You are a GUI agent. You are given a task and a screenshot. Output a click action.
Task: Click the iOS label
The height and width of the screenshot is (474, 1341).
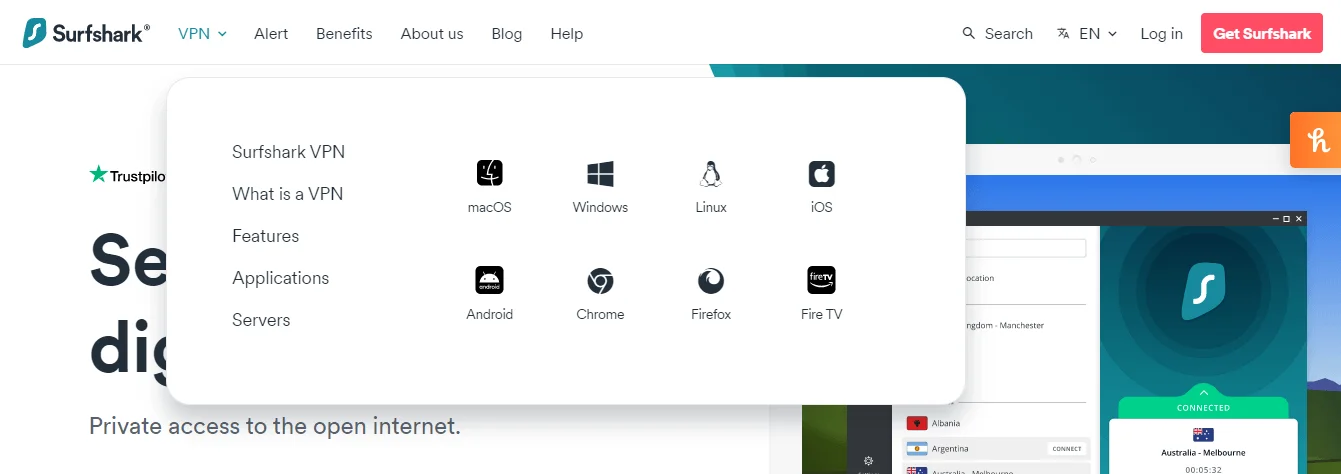click(822, 208)
